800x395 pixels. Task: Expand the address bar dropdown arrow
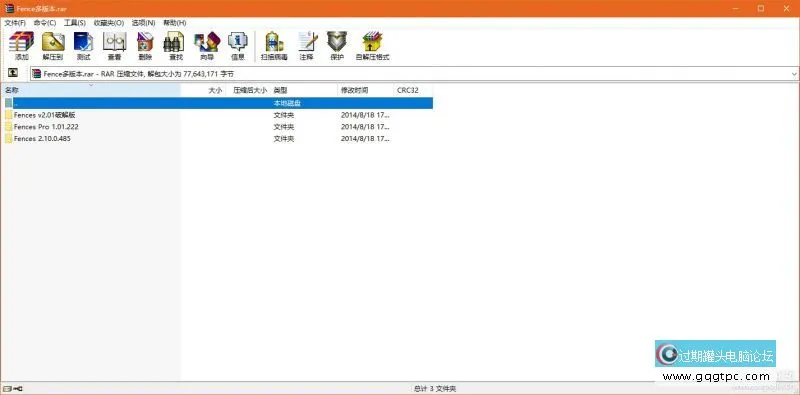click(794, 74)
